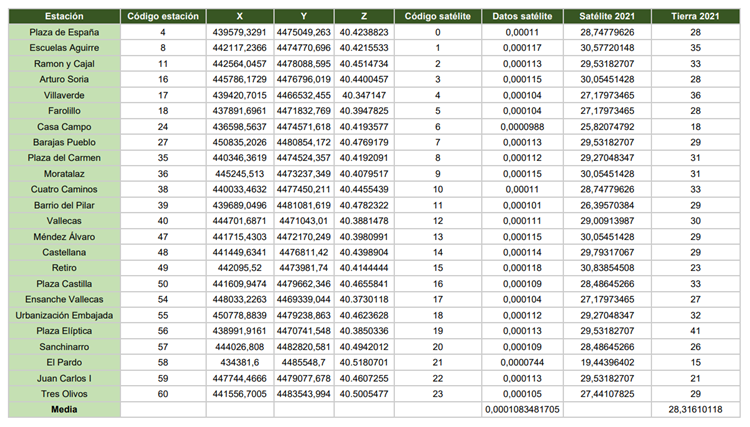Select the Media row label
Viewport: 750px width, 427px height.
(63, 410)
